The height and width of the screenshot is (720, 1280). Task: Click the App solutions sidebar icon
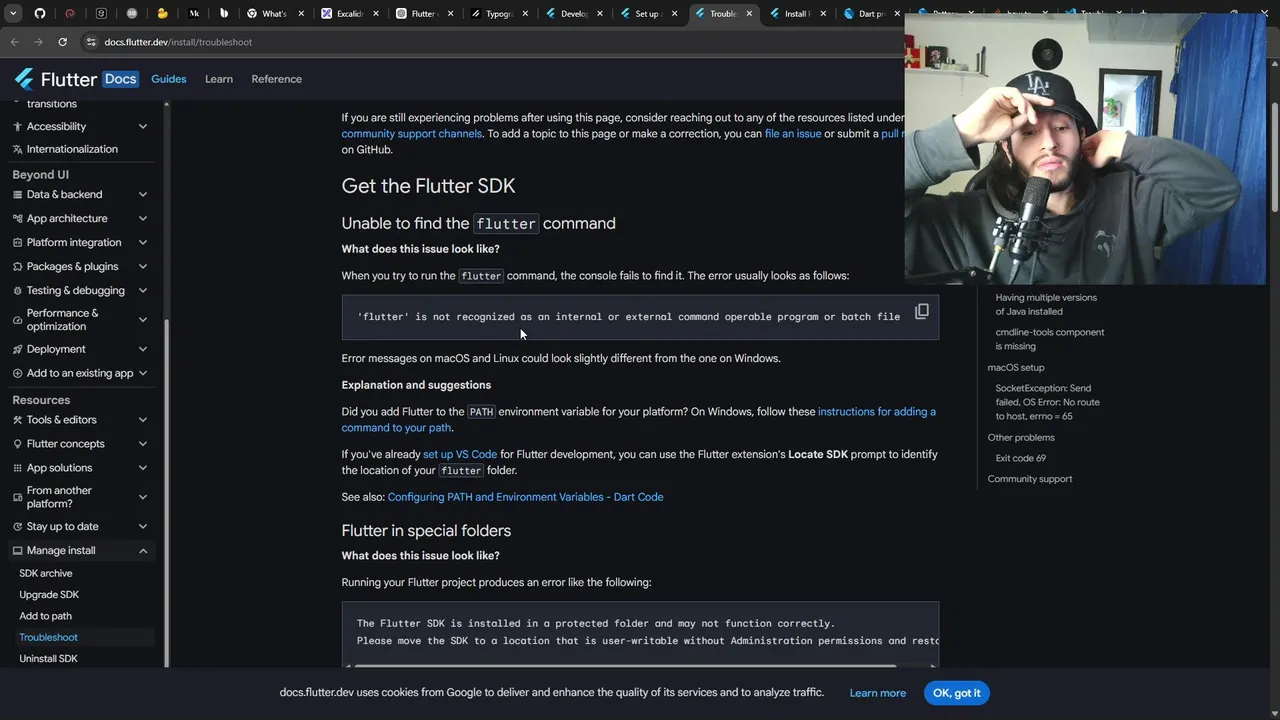[17, 468]
